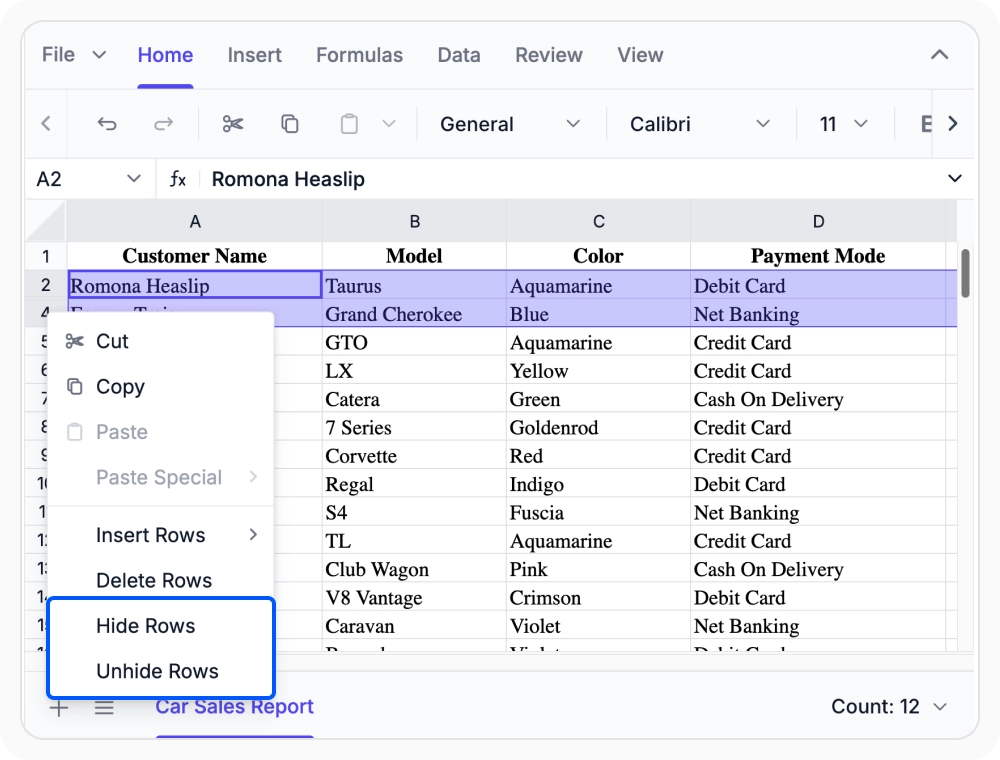The image size is (1000, 760).
Task: Click the context menu scissors icon
Action: (75, 341)
